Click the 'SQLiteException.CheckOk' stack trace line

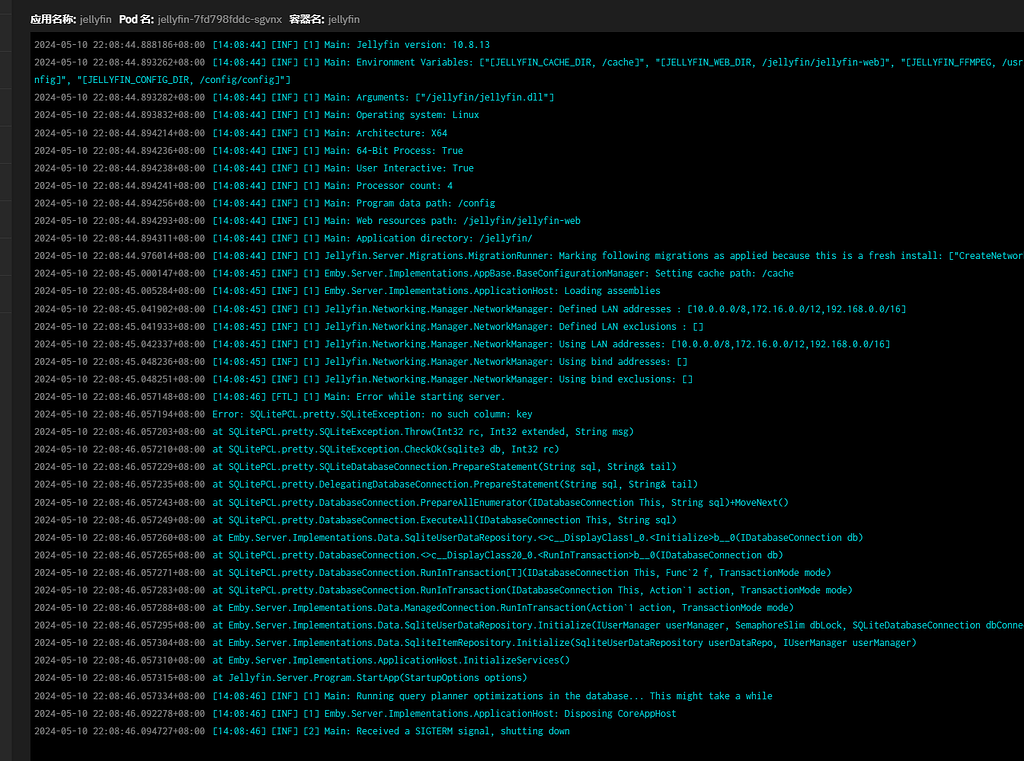[x=296, y=450]
